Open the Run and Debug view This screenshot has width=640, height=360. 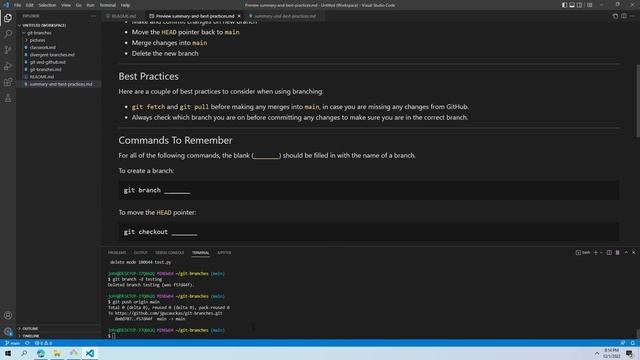[x=8, y=66]
